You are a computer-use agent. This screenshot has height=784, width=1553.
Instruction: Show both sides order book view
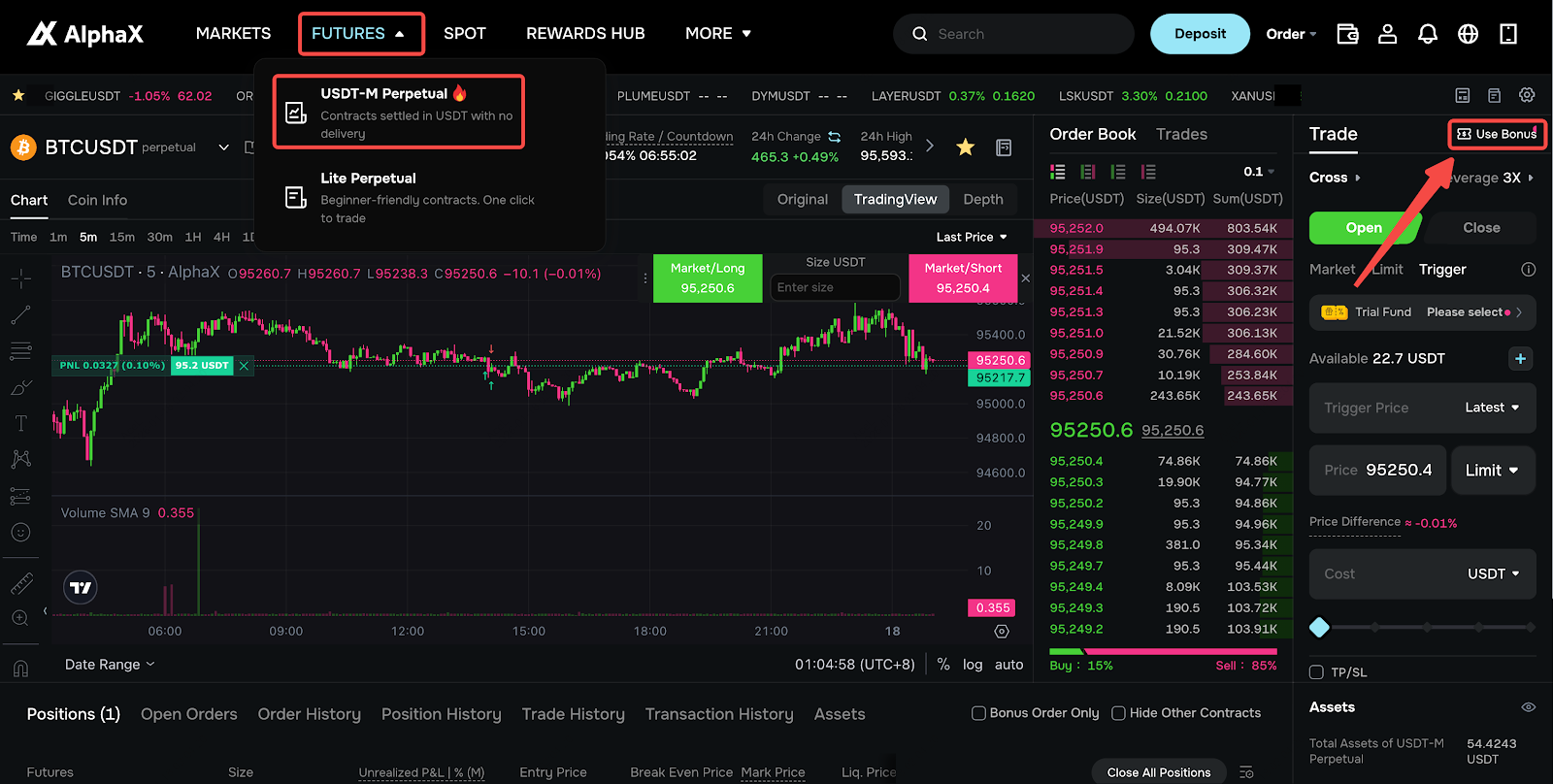click(1058, 172)
